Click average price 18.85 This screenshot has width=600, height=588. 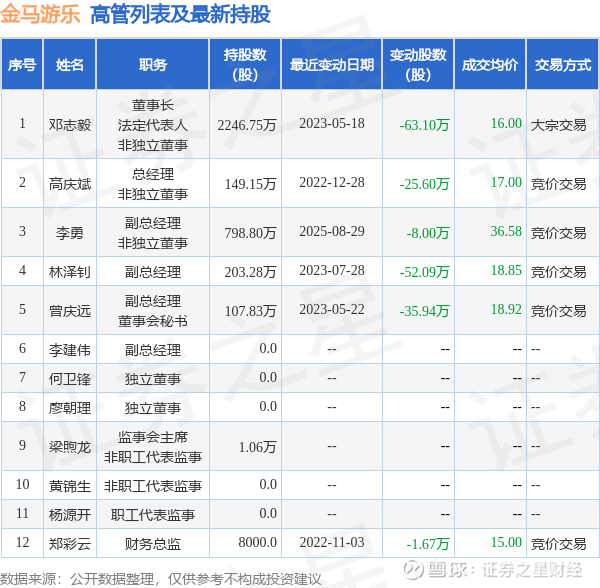(x=506, y=270)
